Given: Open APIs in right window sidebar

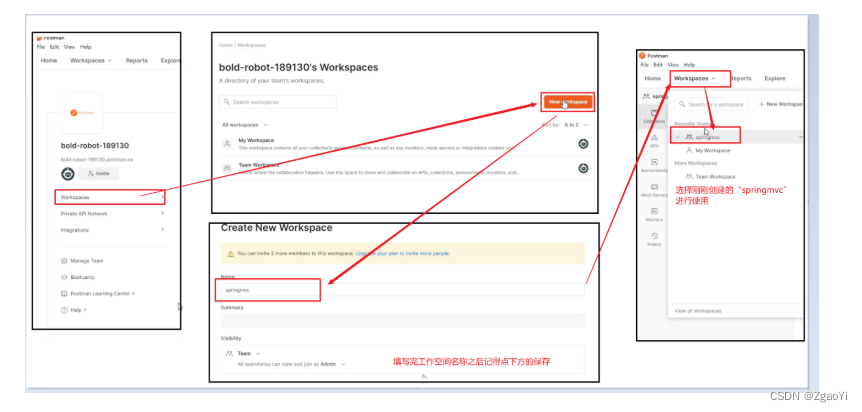Looking at the screenshot, I should pos(654,141).
